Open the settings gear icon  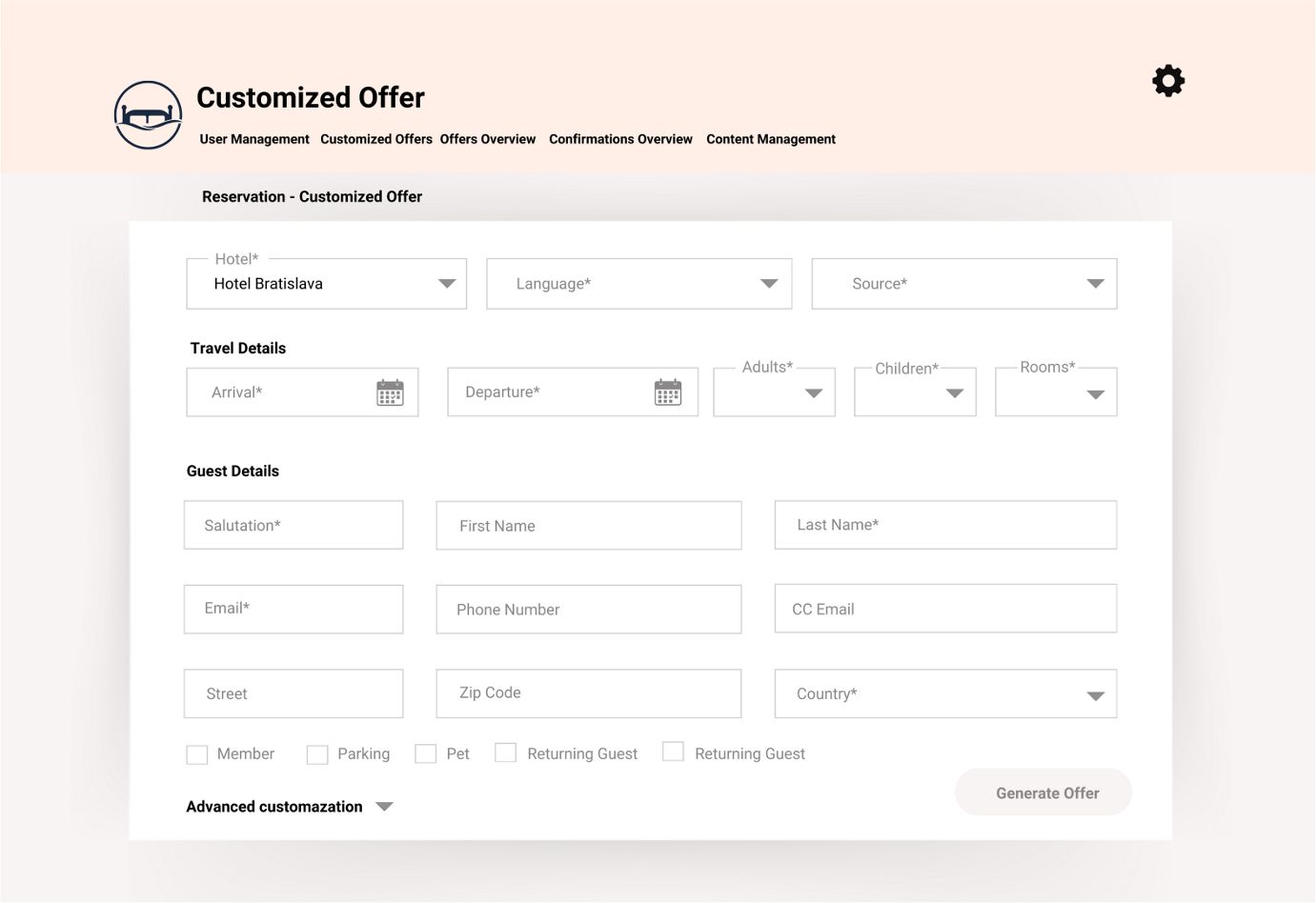pyautogui.click(x=1168, y=81)
